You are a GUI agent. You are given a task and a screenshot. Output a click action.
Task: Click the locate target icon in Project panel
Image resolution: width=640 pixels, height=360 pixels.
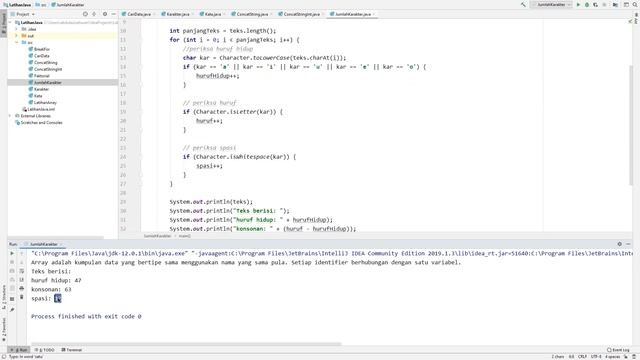click(x=85, y=14)
